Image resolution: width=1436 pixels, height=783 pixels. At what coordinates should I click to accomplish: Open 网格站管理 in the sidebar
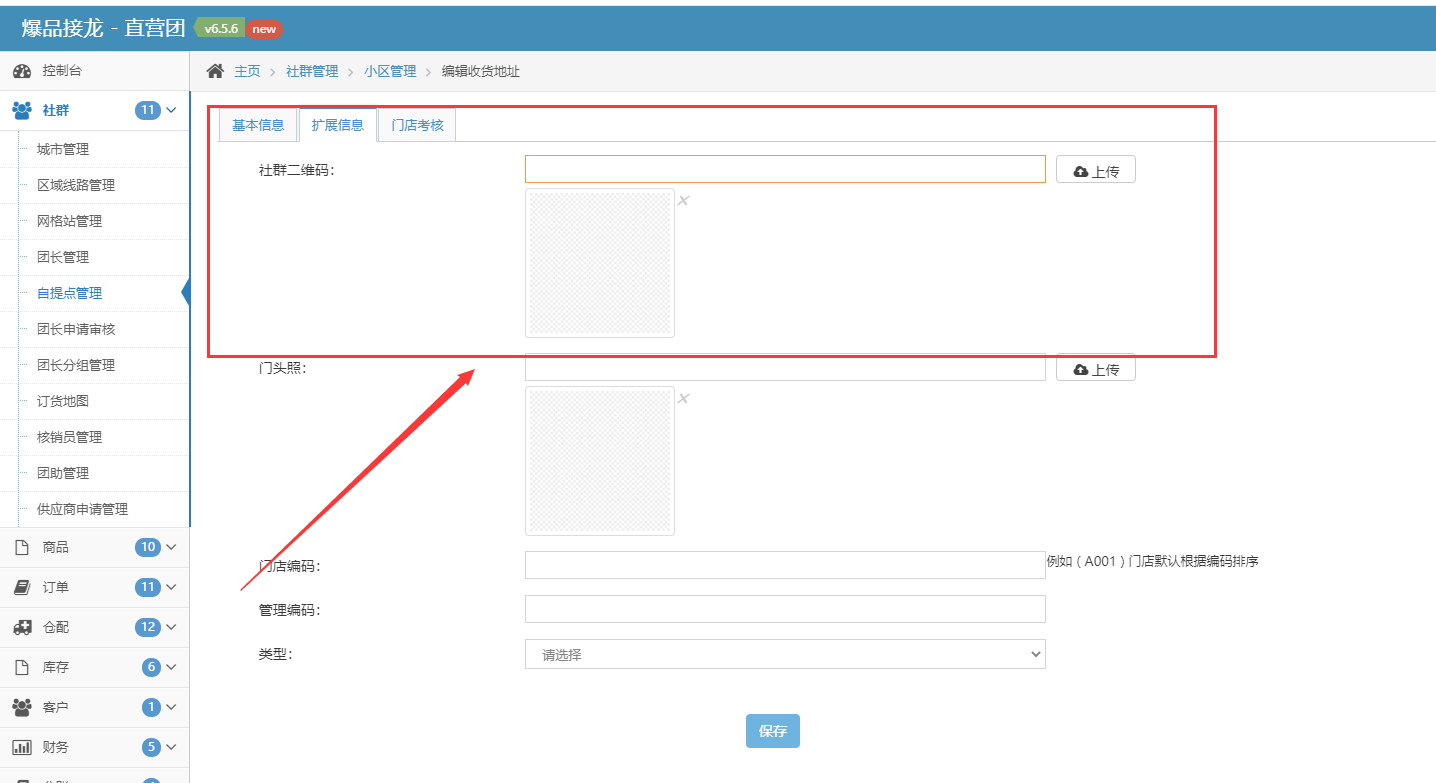pos(69,221)
